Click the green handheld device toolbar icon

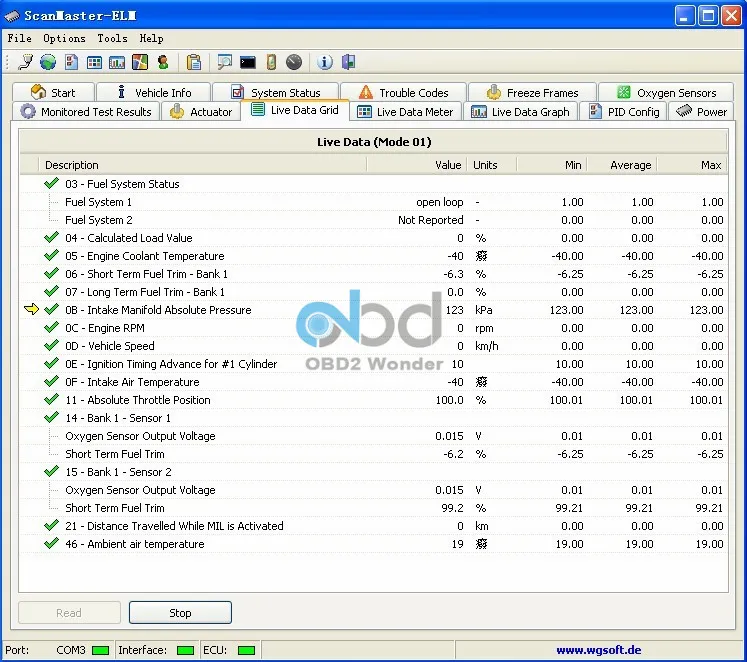click(271, 62)
